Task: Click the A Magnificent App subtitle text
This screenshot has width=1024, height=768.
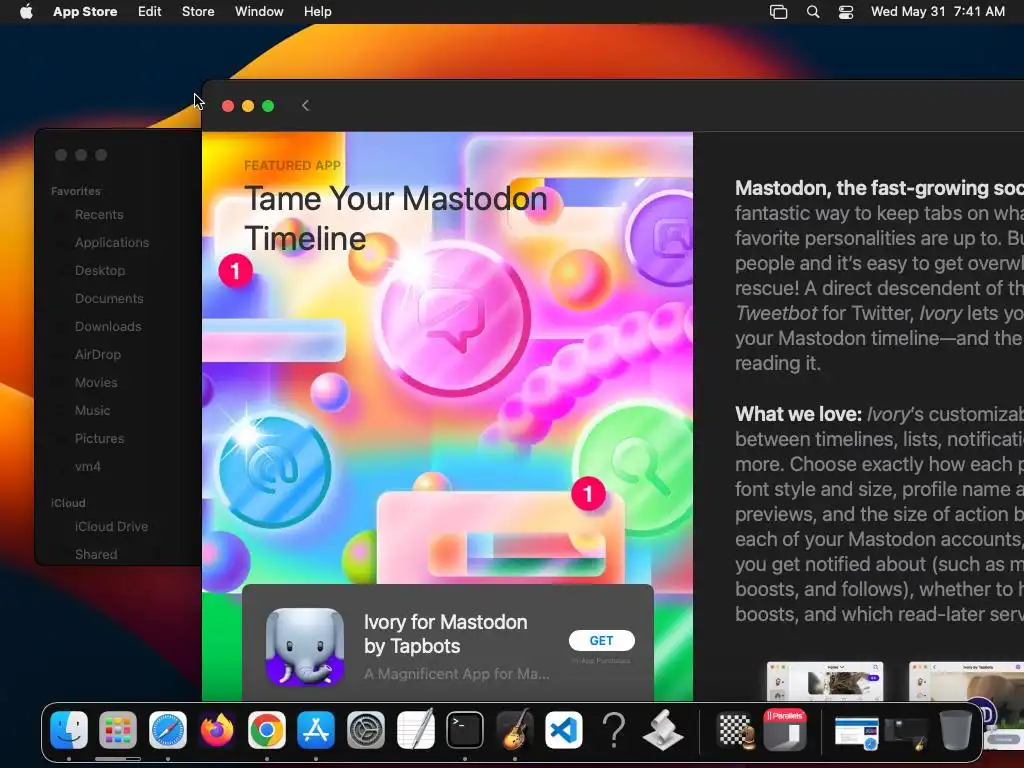Action: coord(456,674)
